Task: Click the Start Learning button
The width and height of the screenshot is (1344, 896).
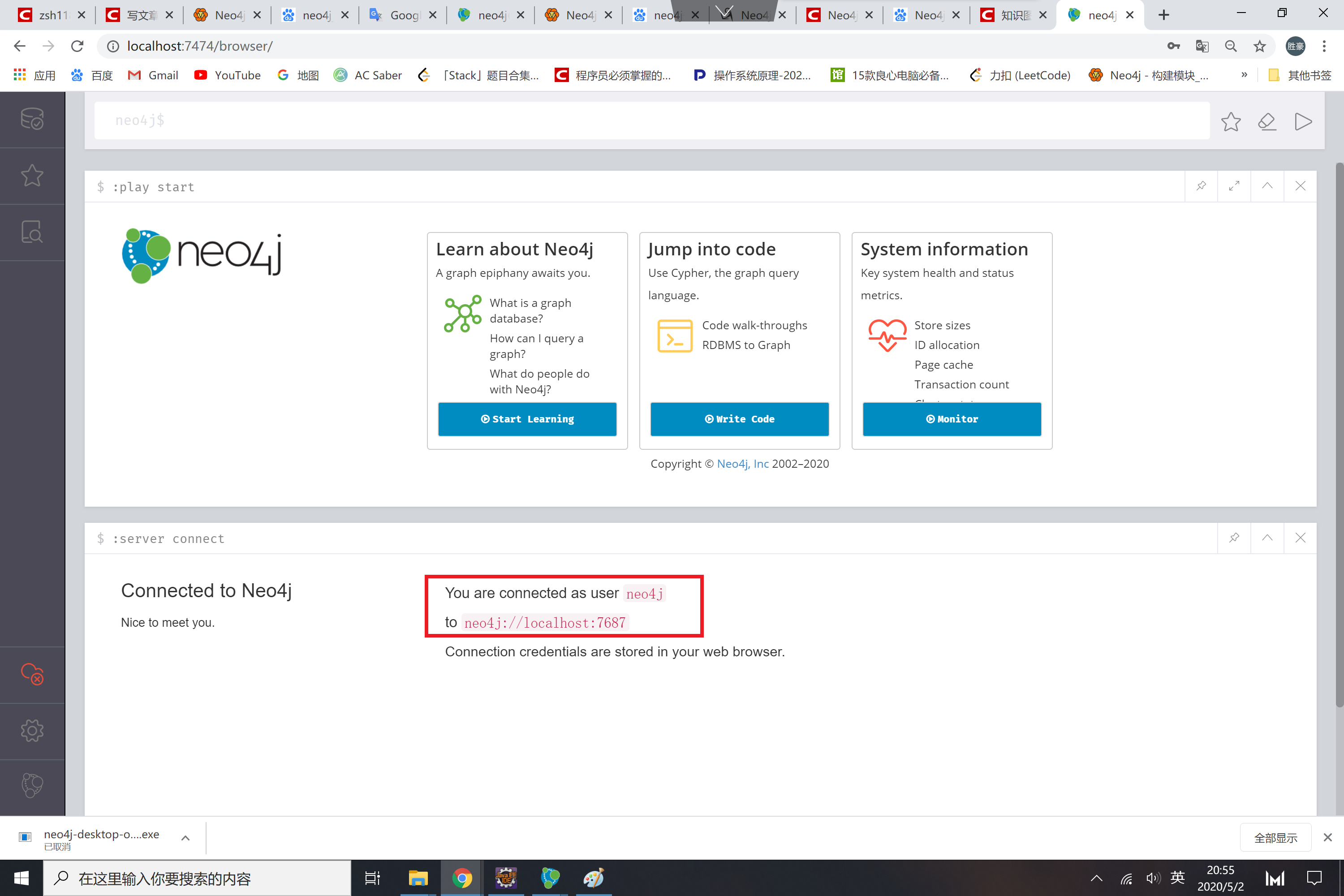Action: click(x=527, y=419)
